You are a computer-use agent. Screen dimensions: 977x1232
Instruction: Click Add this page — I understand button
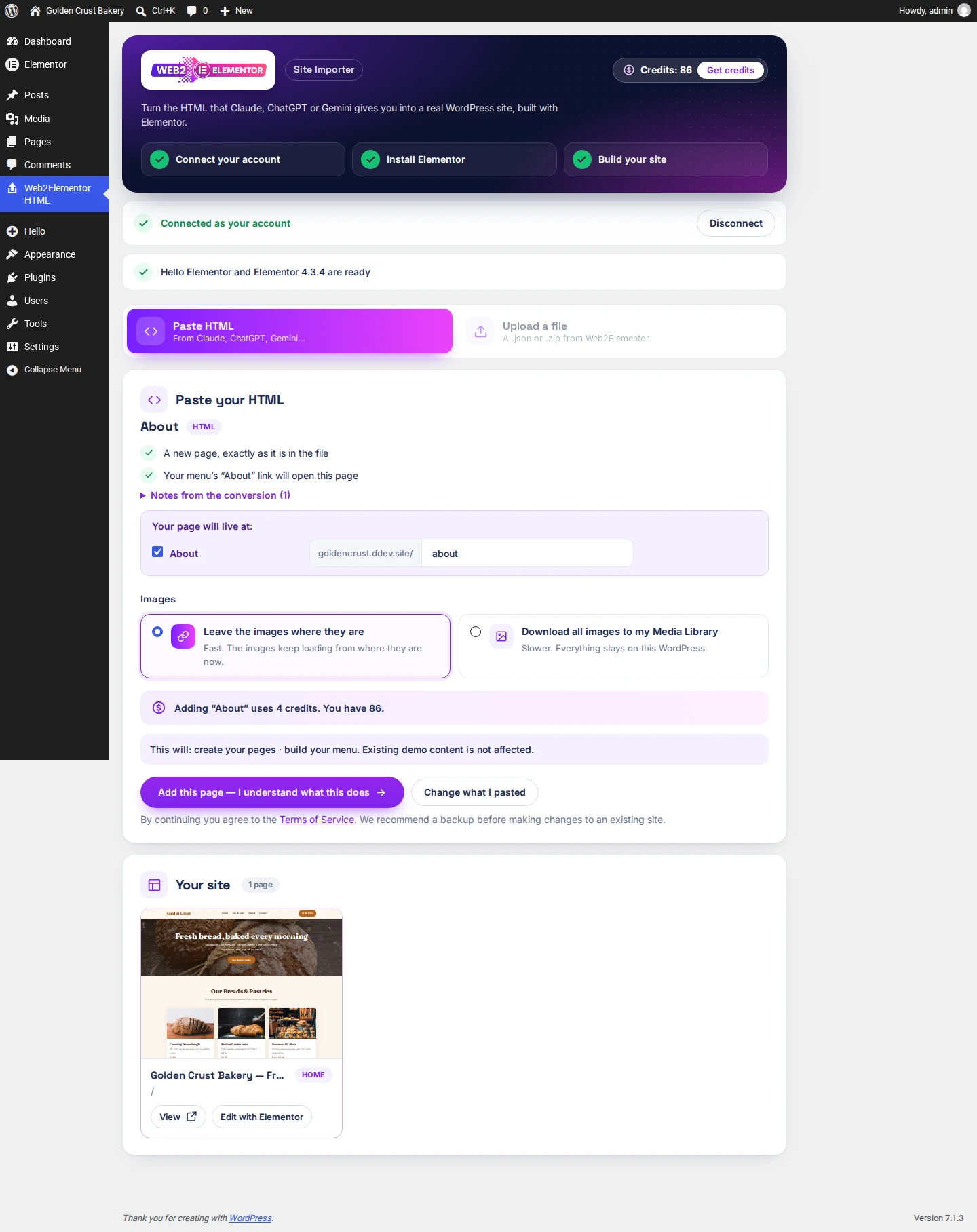(272, 792)
